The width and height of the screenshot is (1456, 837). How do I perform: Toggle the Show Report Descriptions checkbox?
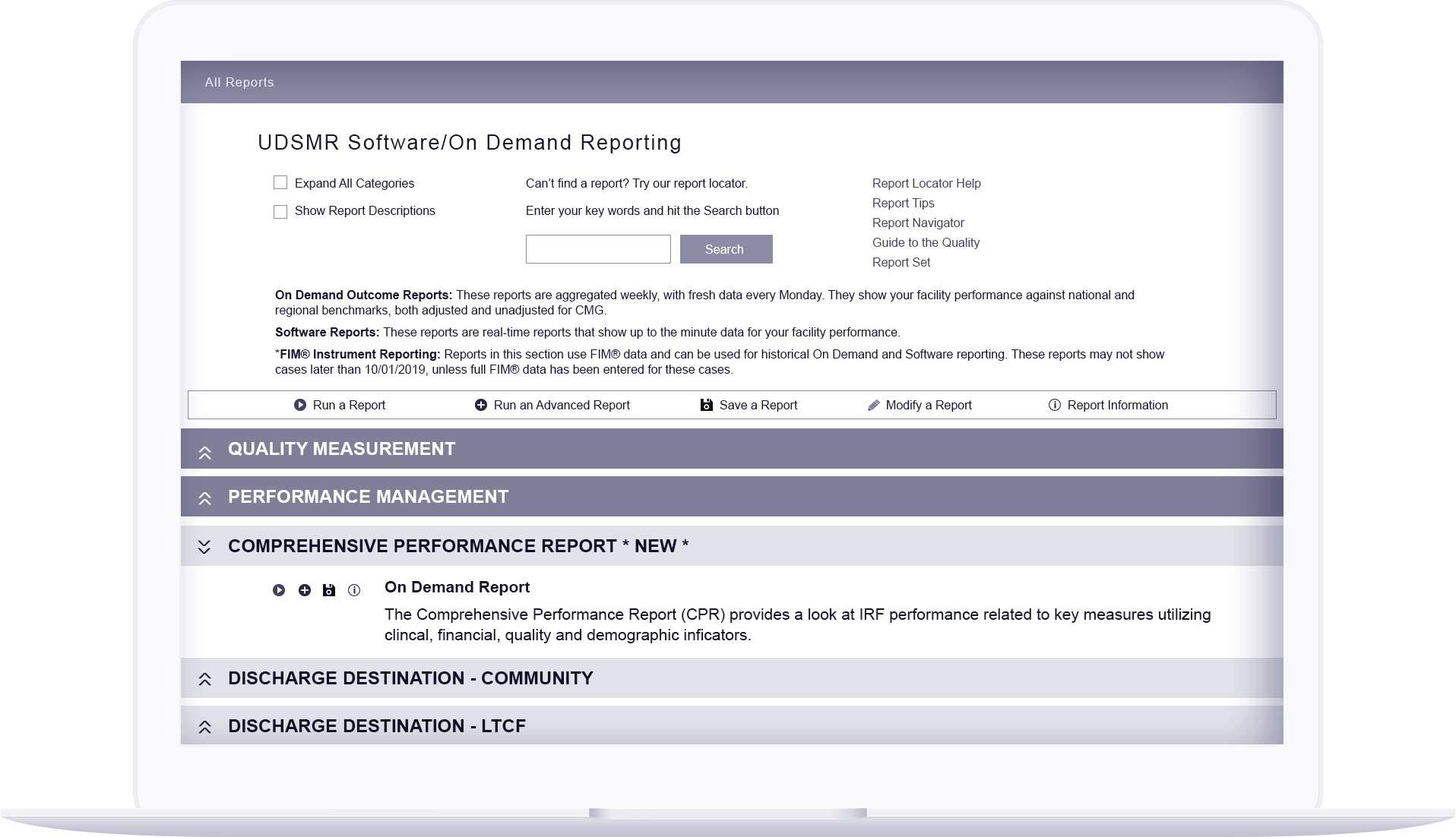pyautogui.click(x=280, y=211)
